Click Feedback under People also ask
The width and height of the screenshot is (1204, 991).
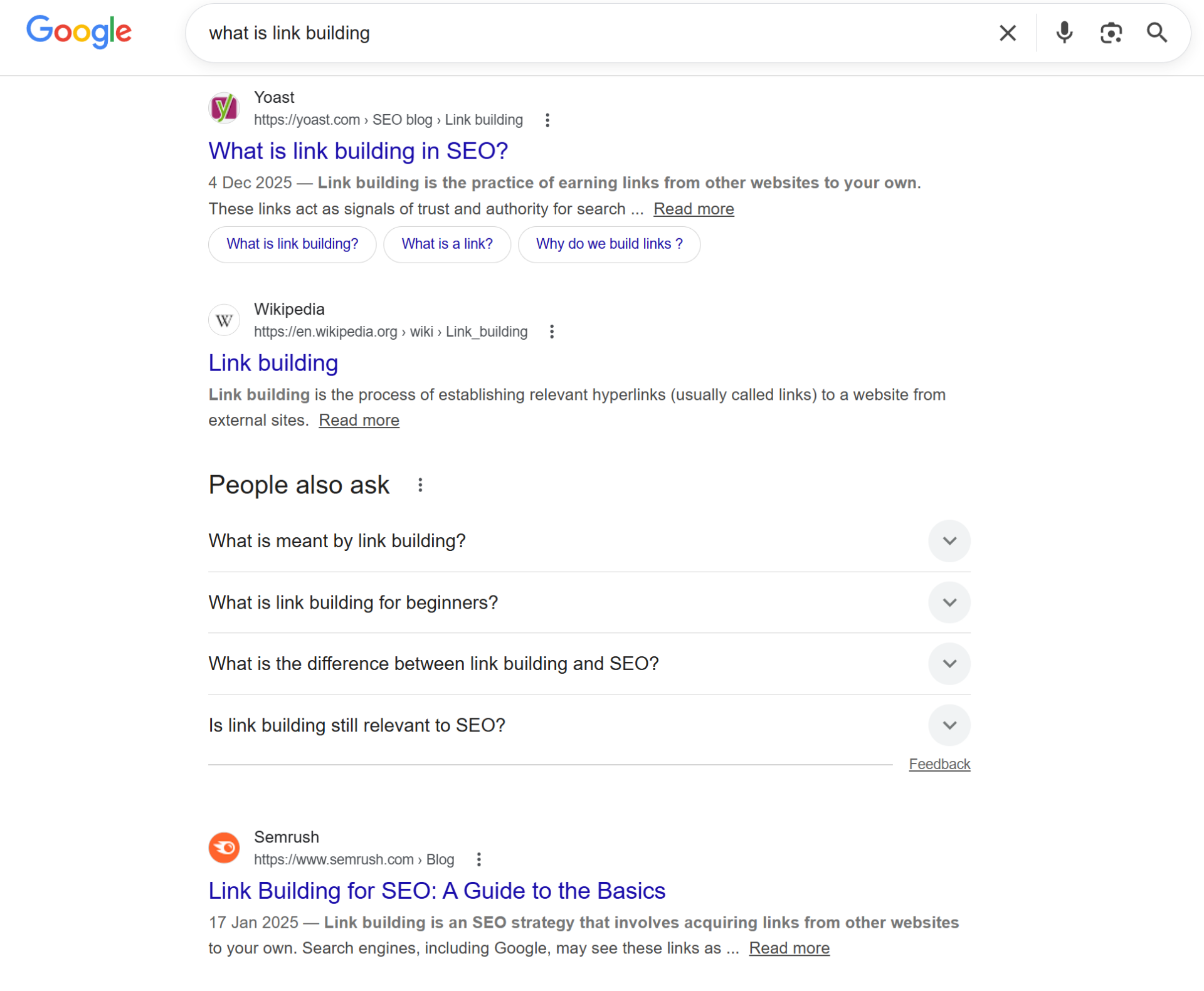(939, 763)
